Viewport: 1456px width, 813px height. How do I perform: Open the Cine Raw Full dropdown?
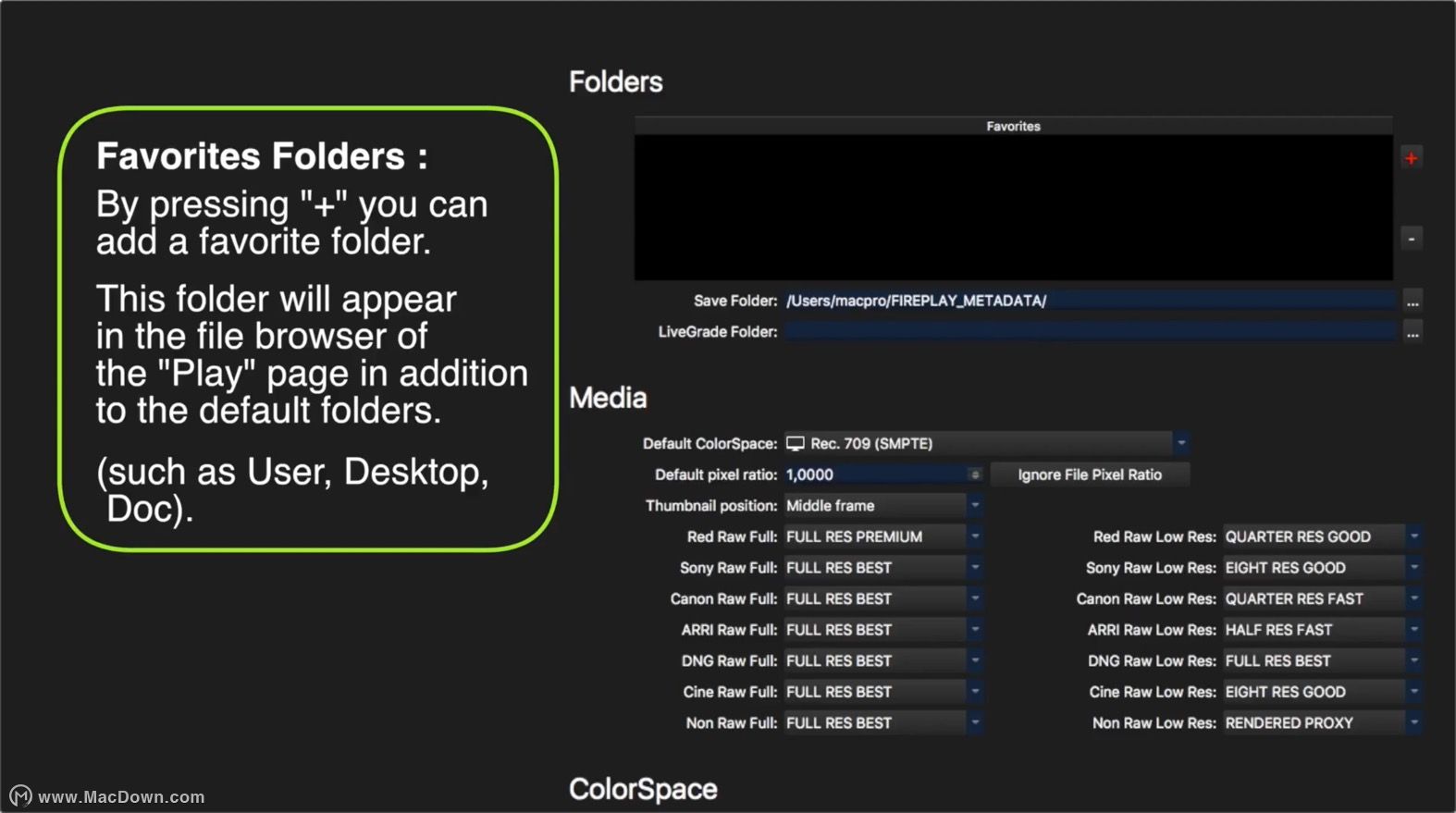coord(882,692)
